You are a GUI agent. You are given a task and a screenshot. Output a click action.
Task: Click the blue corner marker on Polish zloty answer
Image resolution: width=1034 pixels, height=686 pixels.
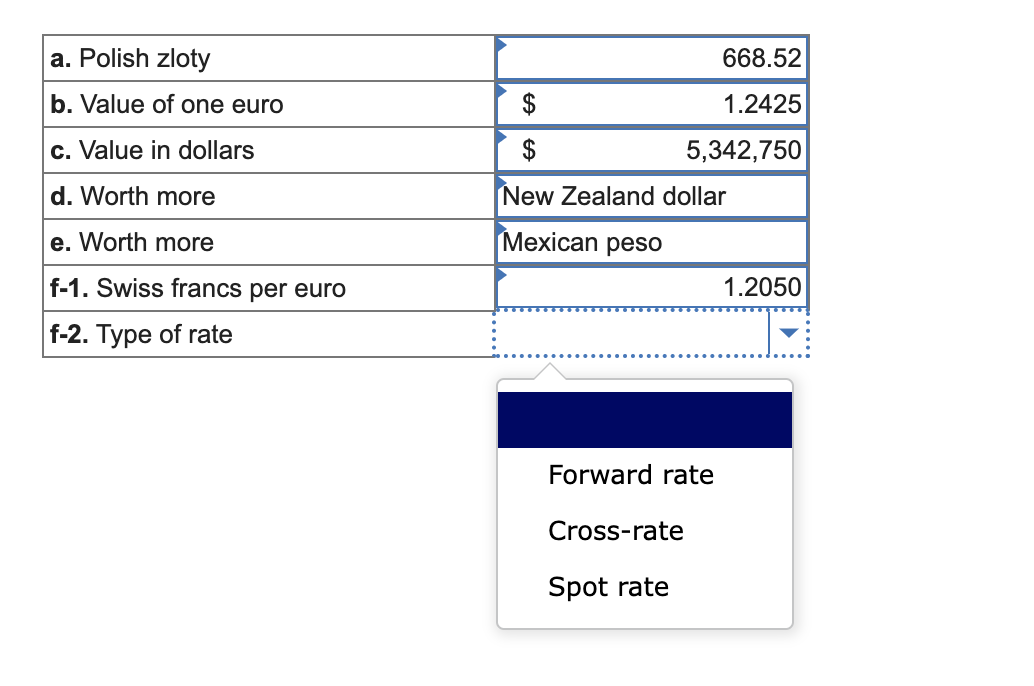pos(501,46)
